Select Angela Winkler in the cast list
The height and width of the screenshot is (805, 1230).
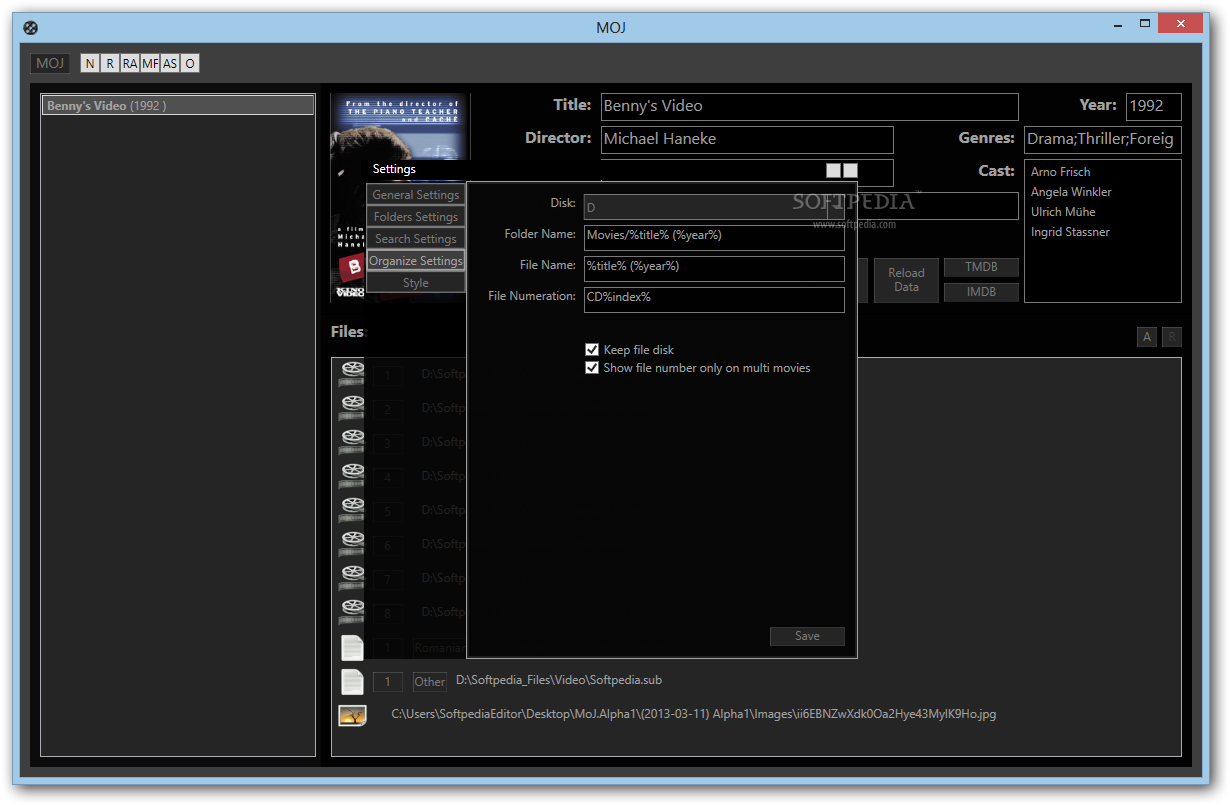pos(1071,192)
